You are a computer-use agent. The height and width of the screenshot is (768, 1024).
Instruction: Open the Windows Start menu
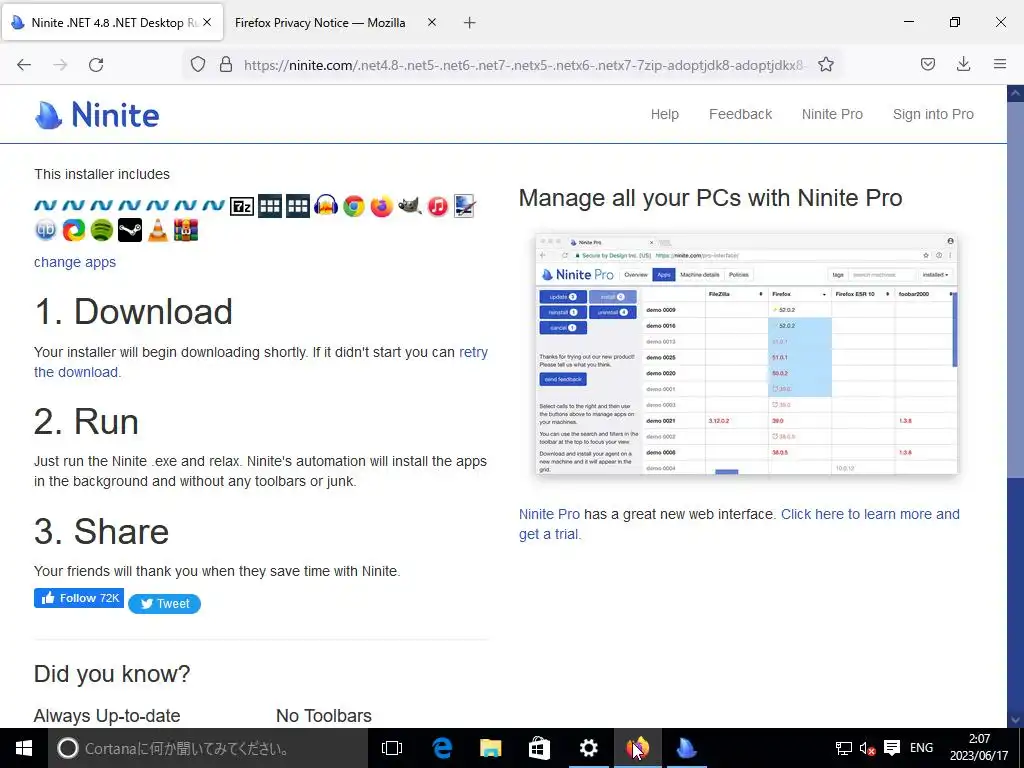click(24, 748)
